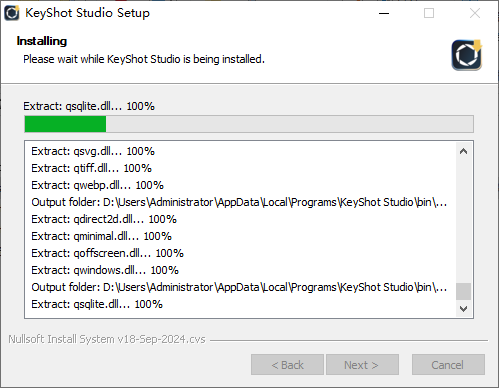Screen dimensions: 499x388
Task: Click the log scrollbar up arrow
Action: [x=463, y=151]
